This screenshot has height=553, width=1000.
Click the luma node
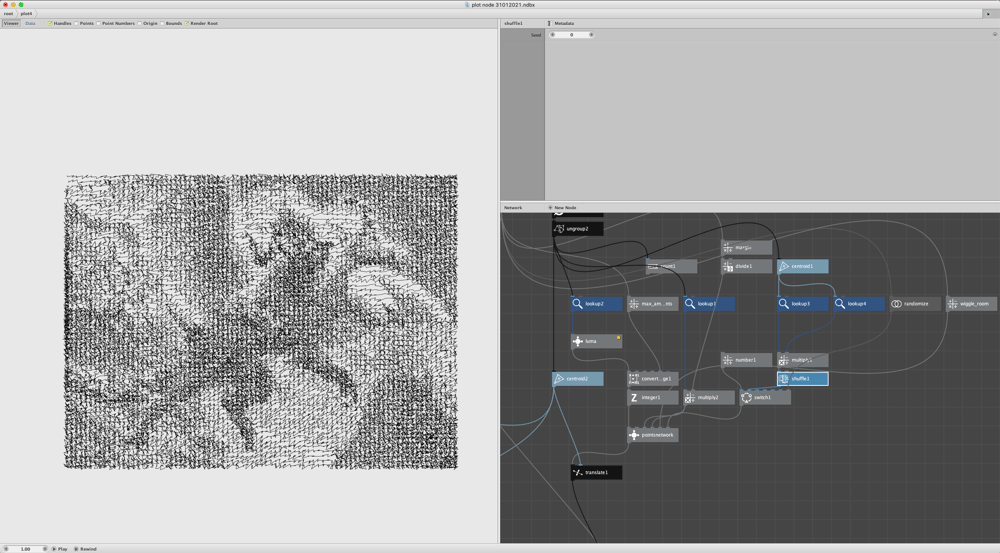point(596,341)
